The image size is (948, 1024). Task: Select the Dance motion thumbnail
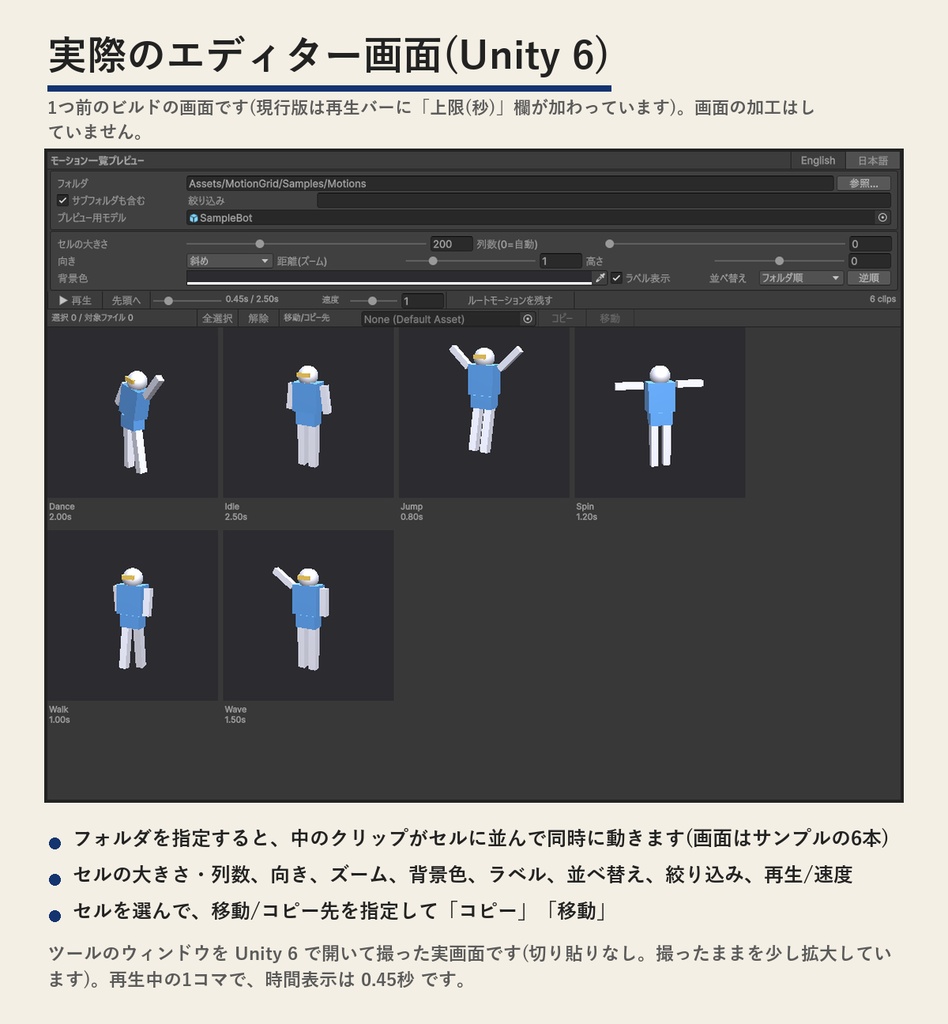point(133,413)
